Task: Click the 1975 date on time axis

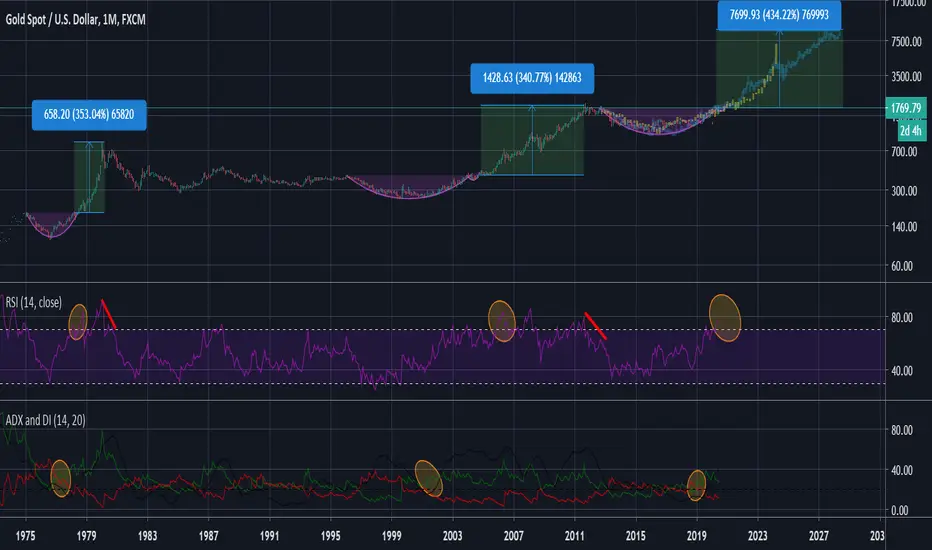Action: pyautogui.click(x=26, y=536)
